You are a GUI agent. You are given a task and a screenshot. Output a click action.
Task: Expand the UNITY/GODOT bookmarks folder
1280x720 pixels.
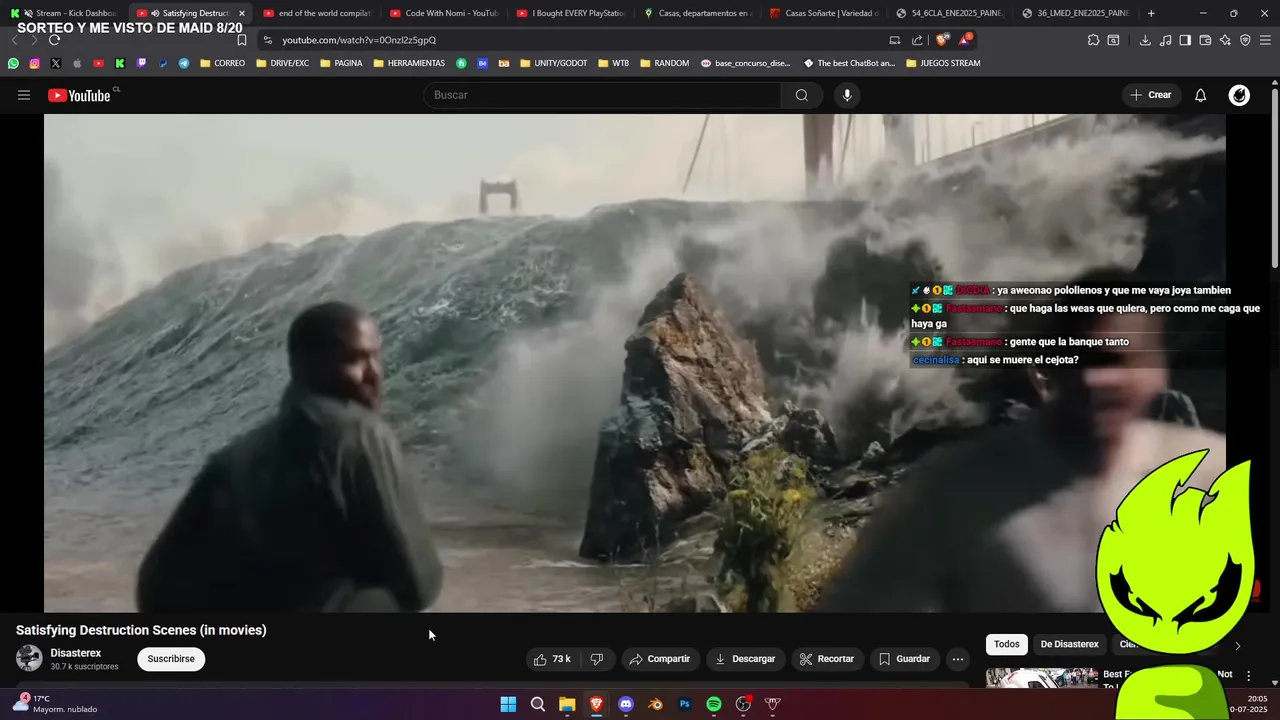[554, 63]
